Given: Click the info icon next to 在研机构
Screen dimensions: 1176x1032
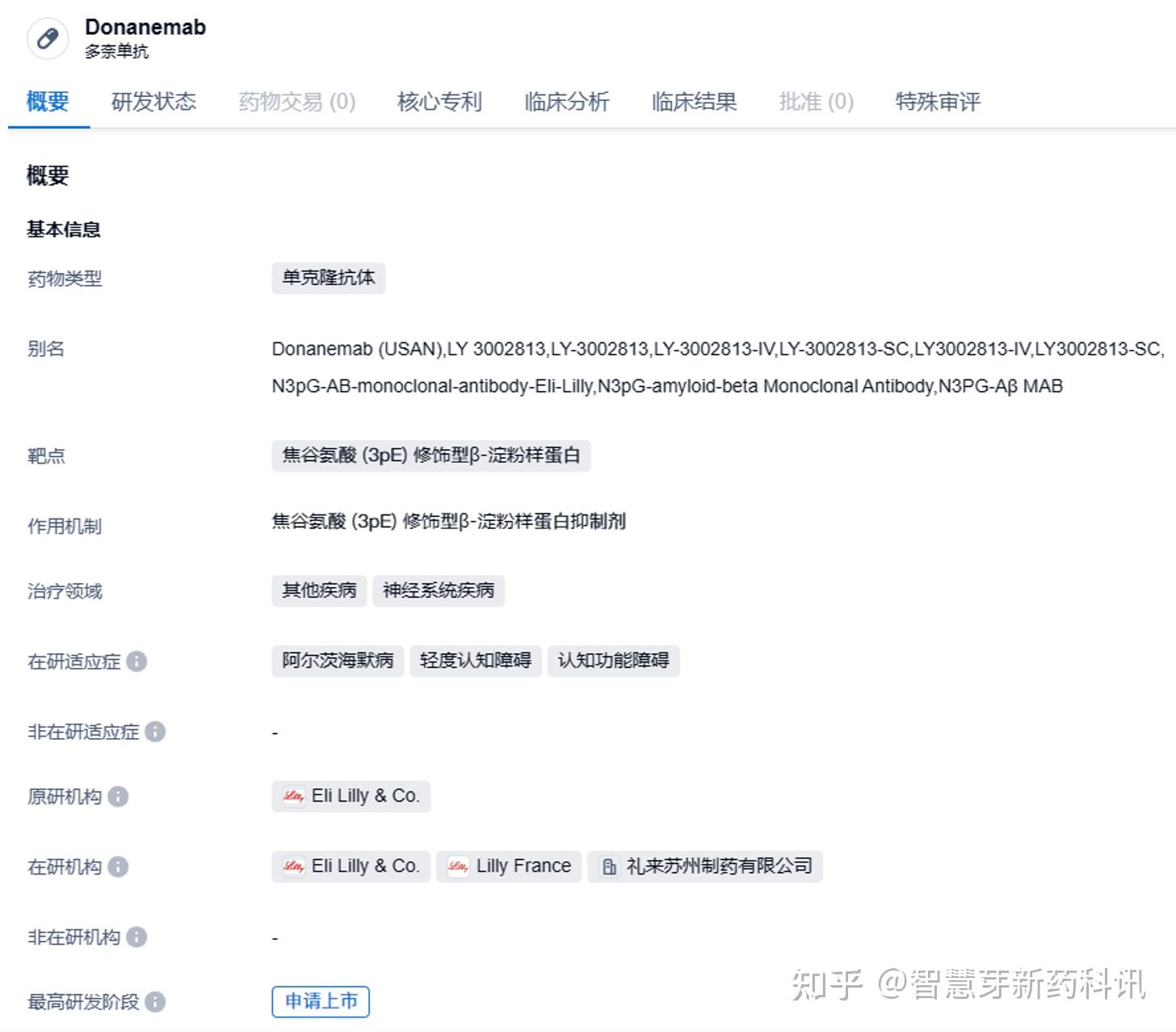Looking at the screenshot, I should [118, 867].
